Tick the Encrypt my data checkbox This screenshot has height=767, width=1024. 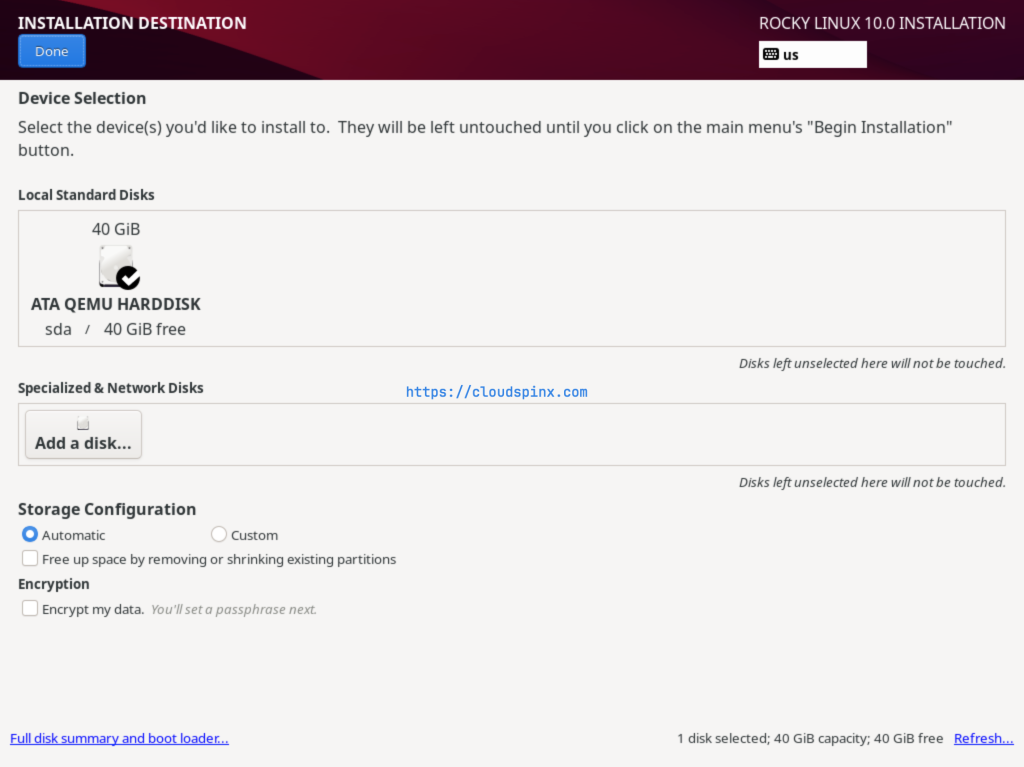point(31,608)
